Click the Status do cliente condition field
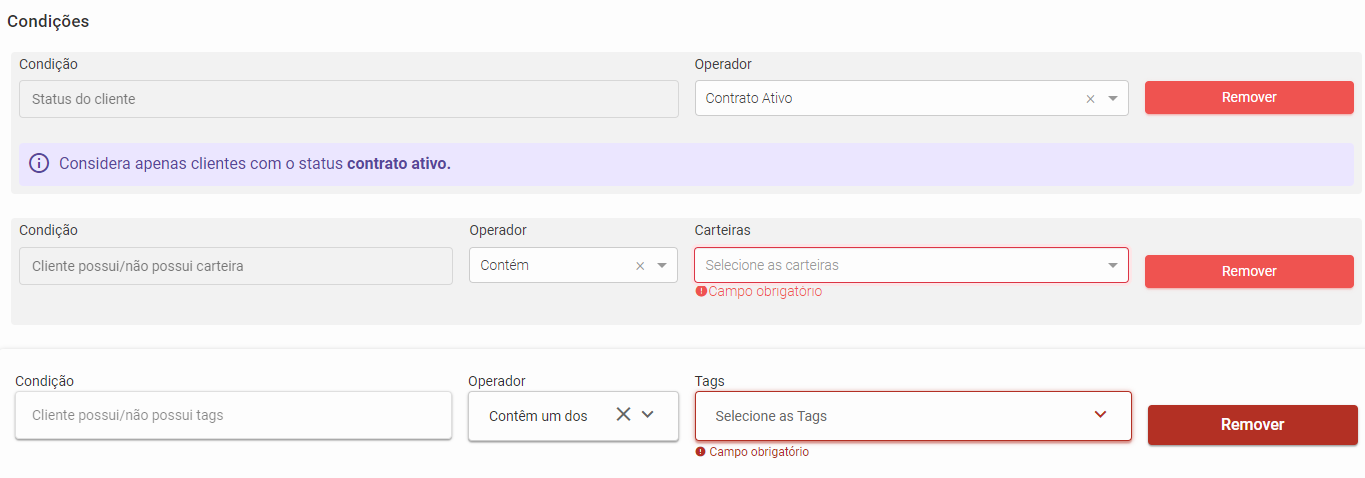1365x478 pixels. pos(348,99)
